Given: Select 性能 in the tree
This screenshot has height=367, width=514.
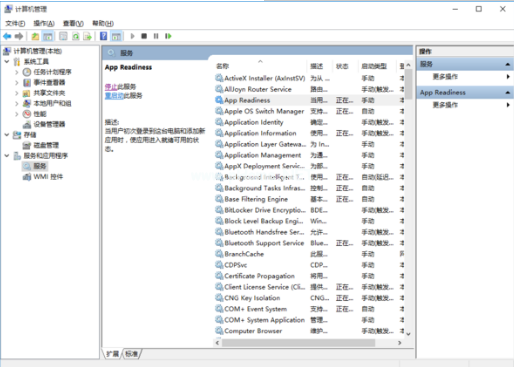Looking at the screenshot, I should 40,114.
